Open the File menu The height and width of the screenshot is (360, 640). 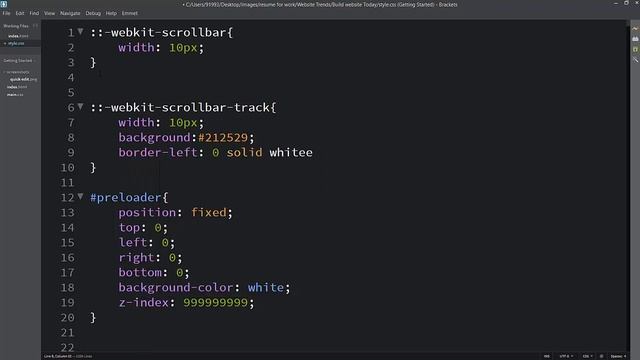[7, 13]
